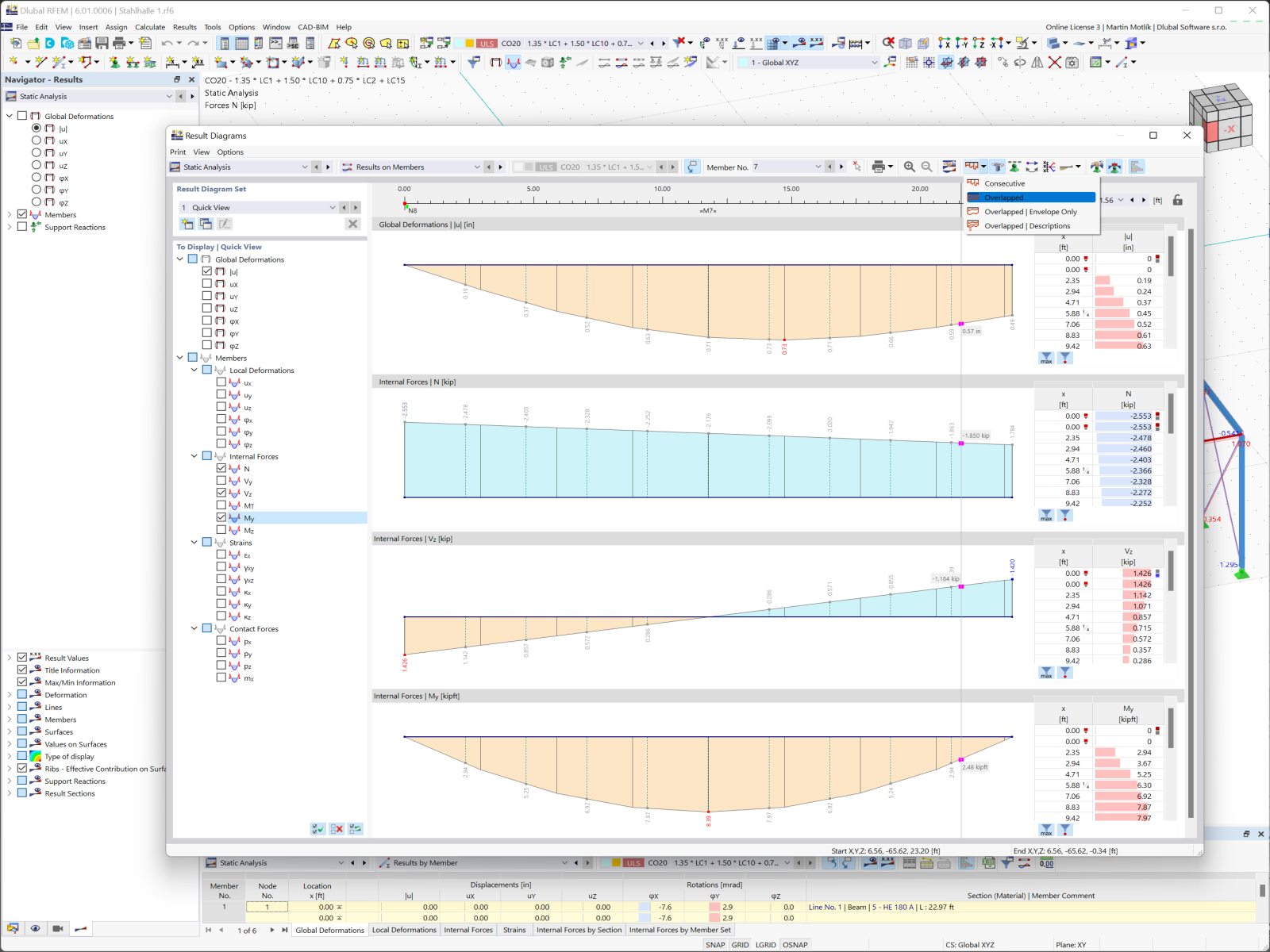Click the max button under the Vz table
The height and width of the screenshot is (952, 1270).
pos(1045,673)
